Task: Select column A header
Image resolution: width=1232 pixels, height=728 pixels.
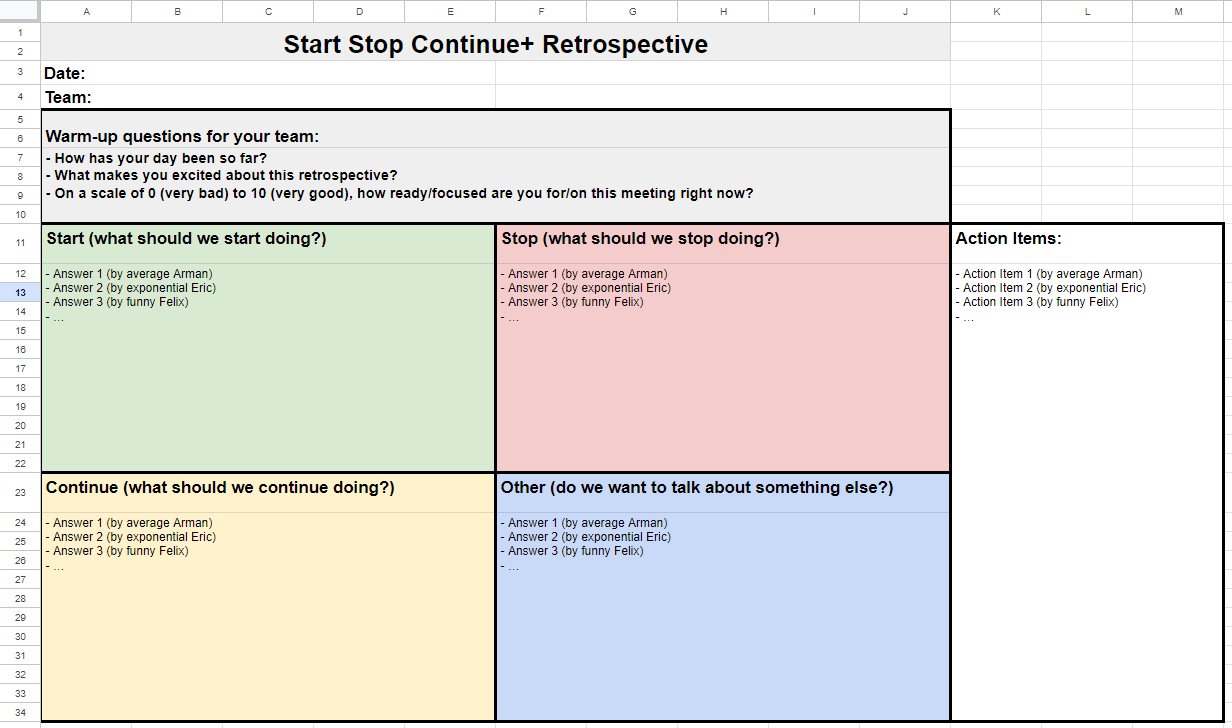Action: (x=86, y=11)
